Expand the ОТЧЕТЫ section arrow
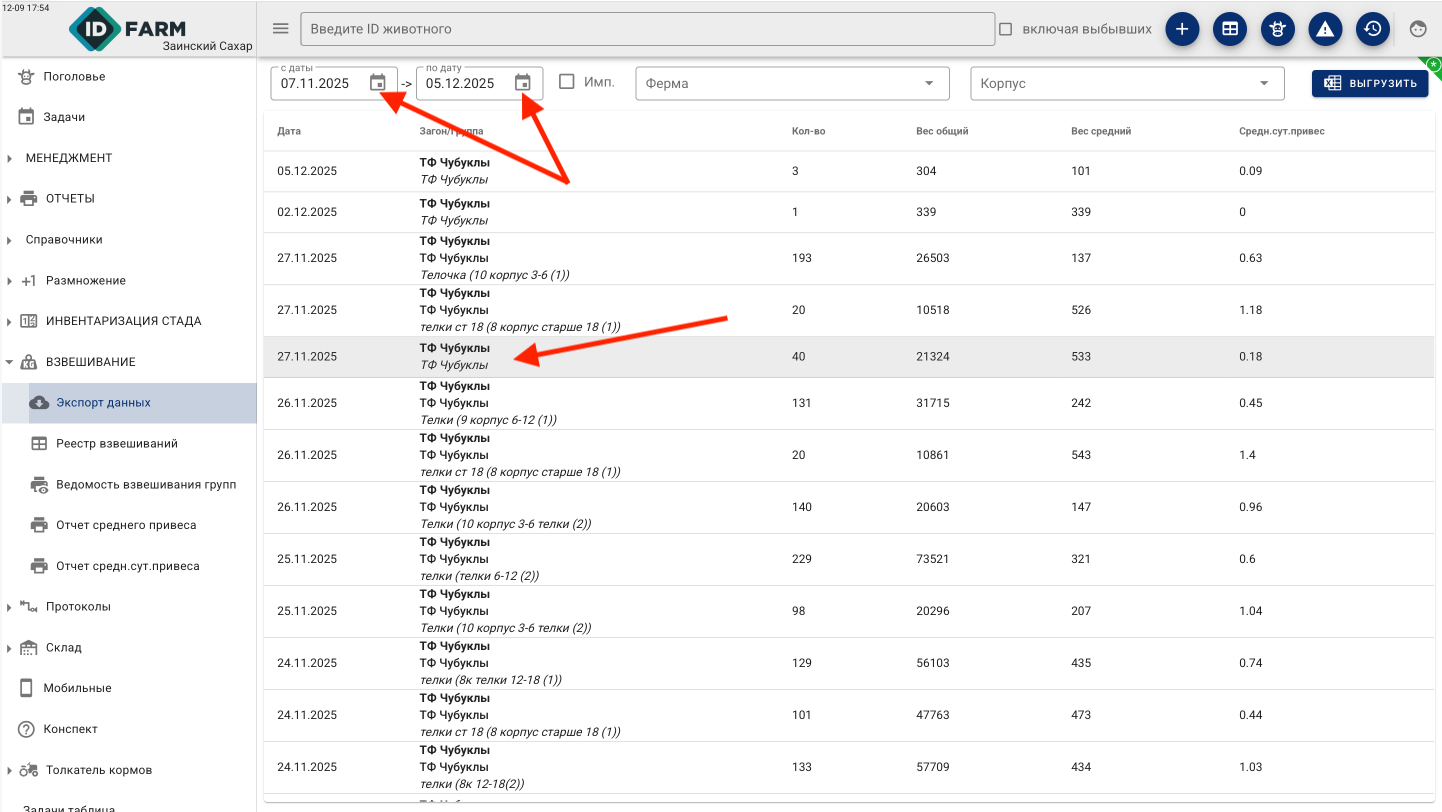 (9, 199)
